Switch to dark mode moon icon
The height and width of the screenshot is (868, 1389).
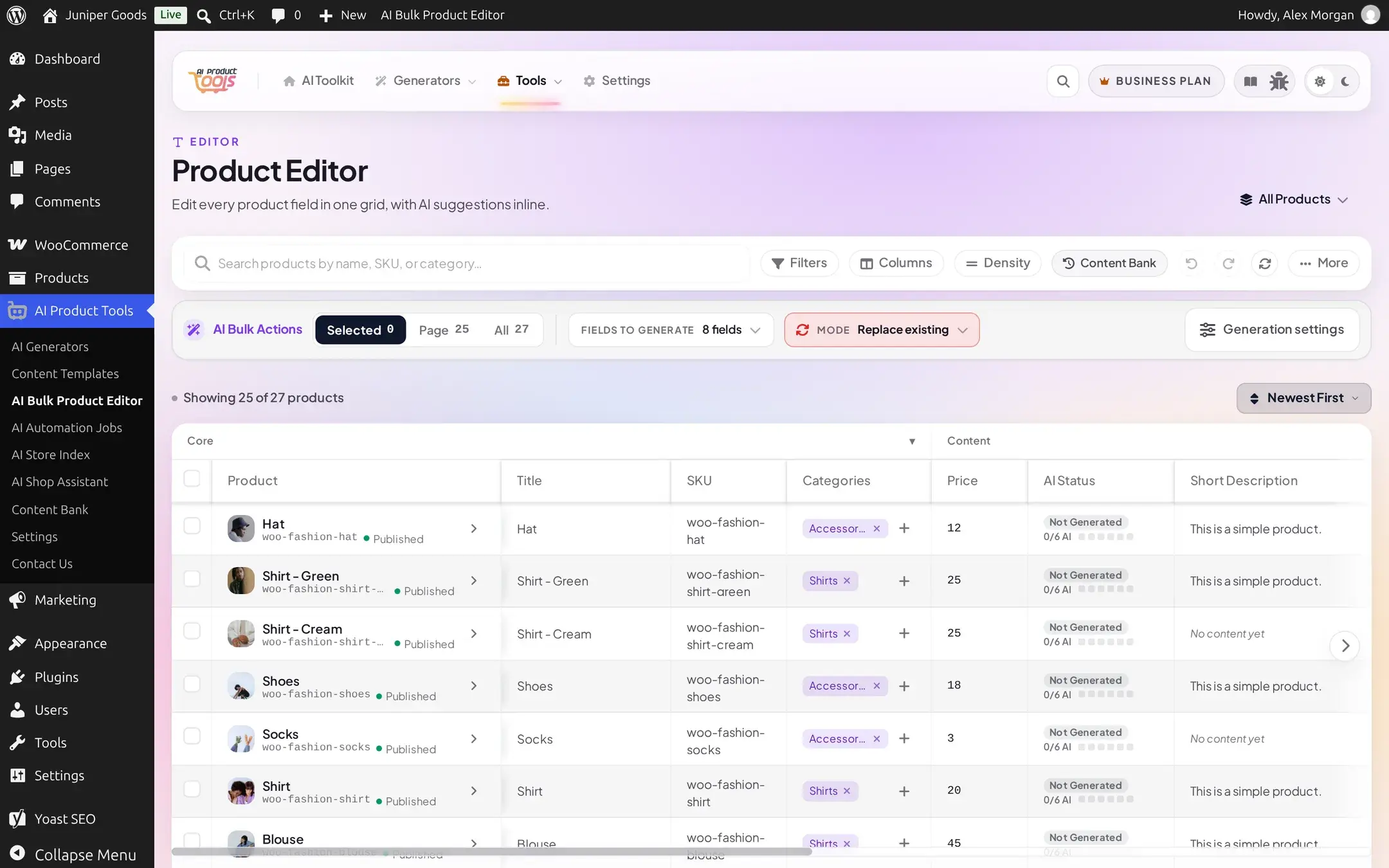[1345, 81]
